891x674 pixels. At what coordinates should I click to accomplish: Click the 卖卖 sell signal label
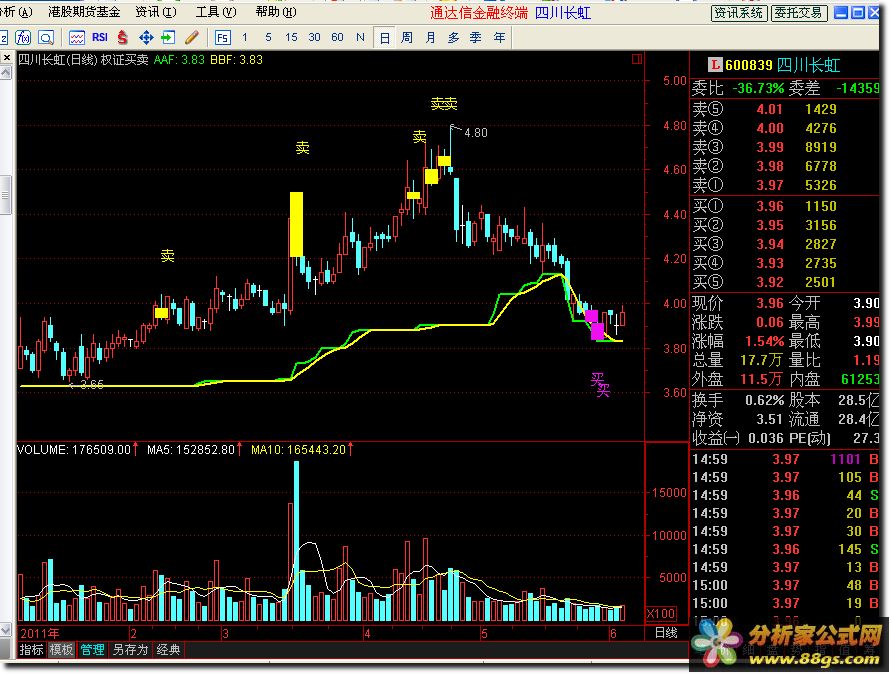[444, 103]
